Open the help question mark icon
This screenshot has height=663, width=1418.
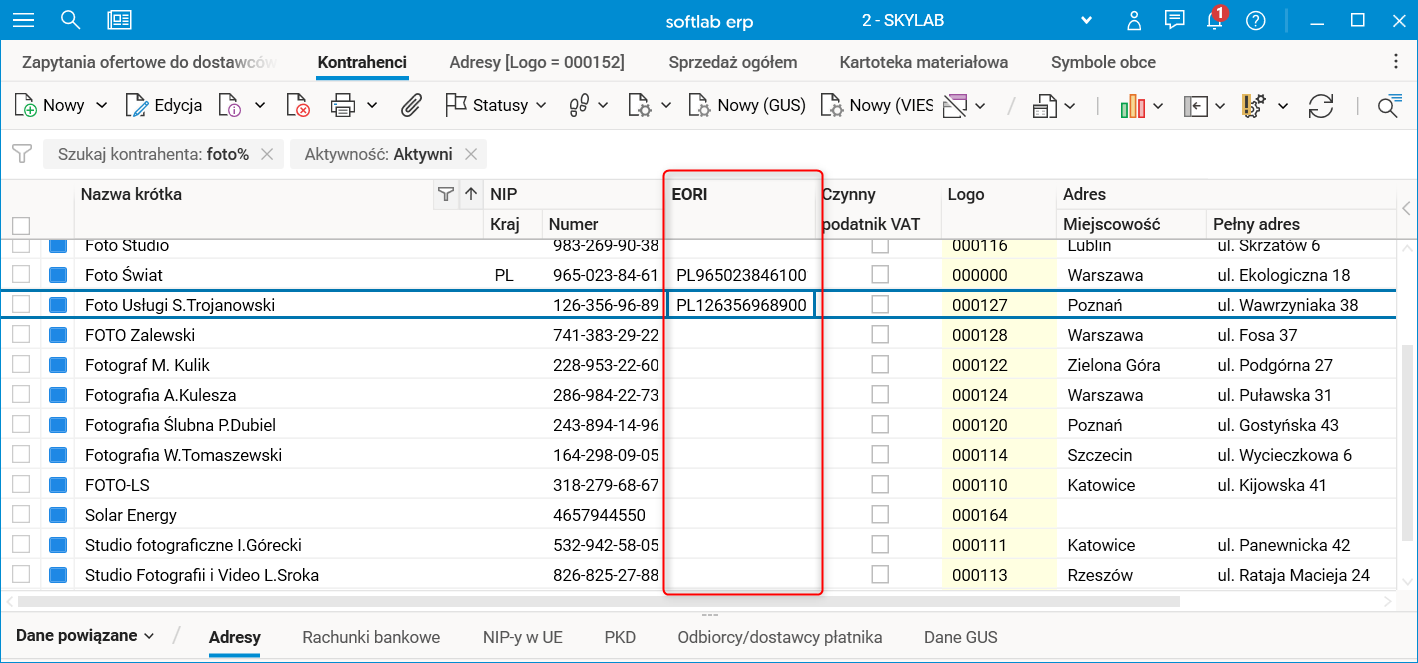coord(1256,21)
